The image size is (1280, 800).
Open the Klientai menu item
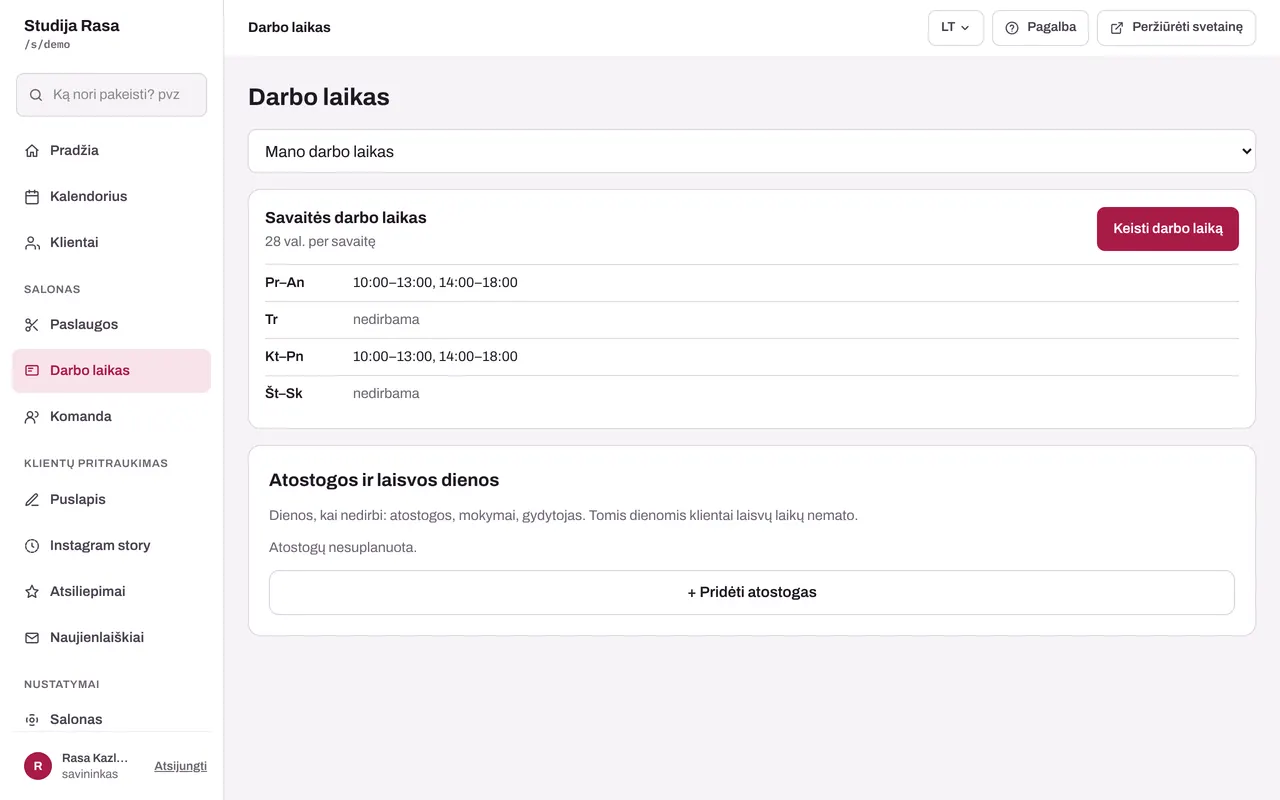coord(111,243)
